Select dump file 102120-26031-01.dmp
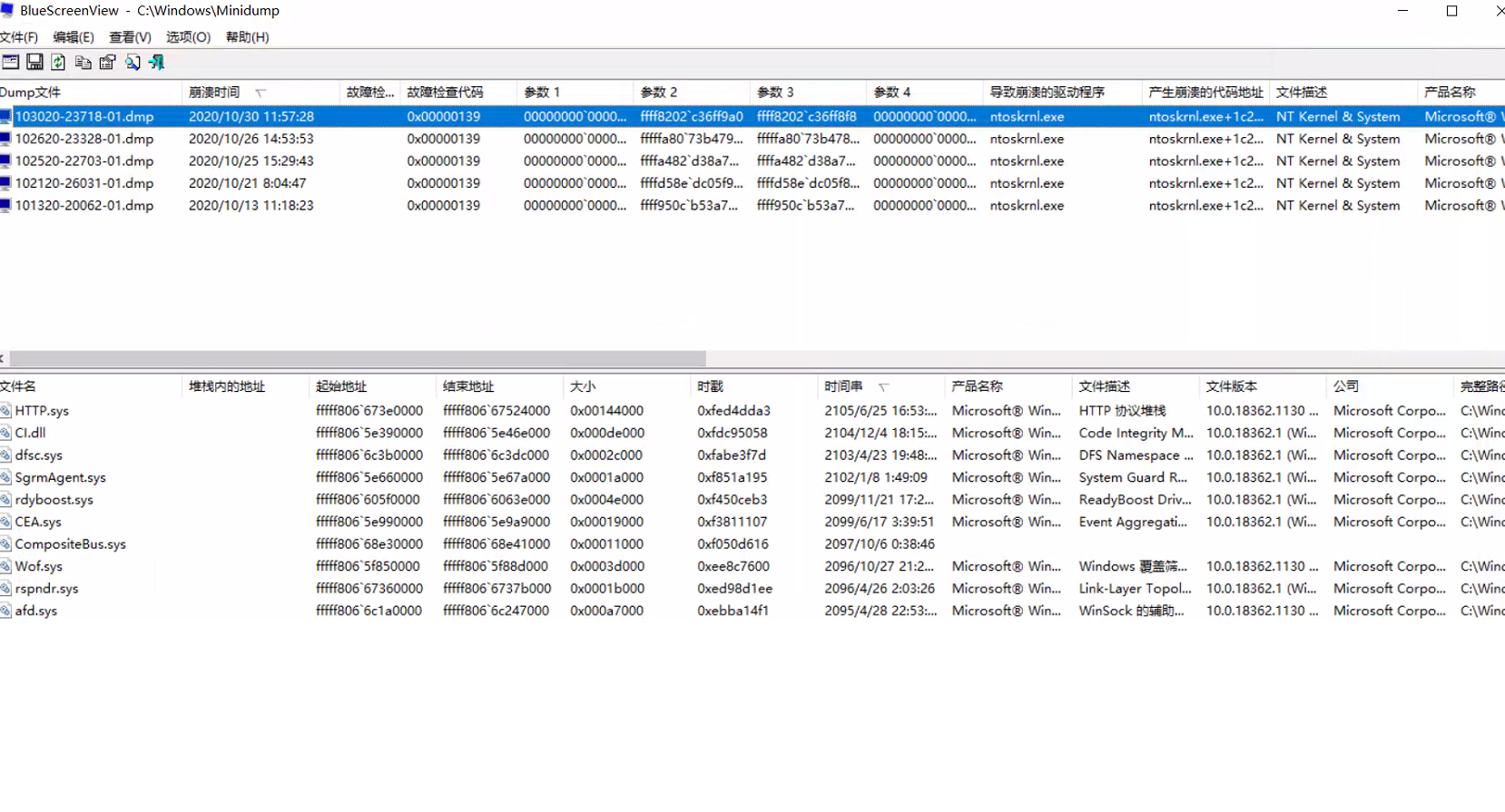 [x=84, y=183]
